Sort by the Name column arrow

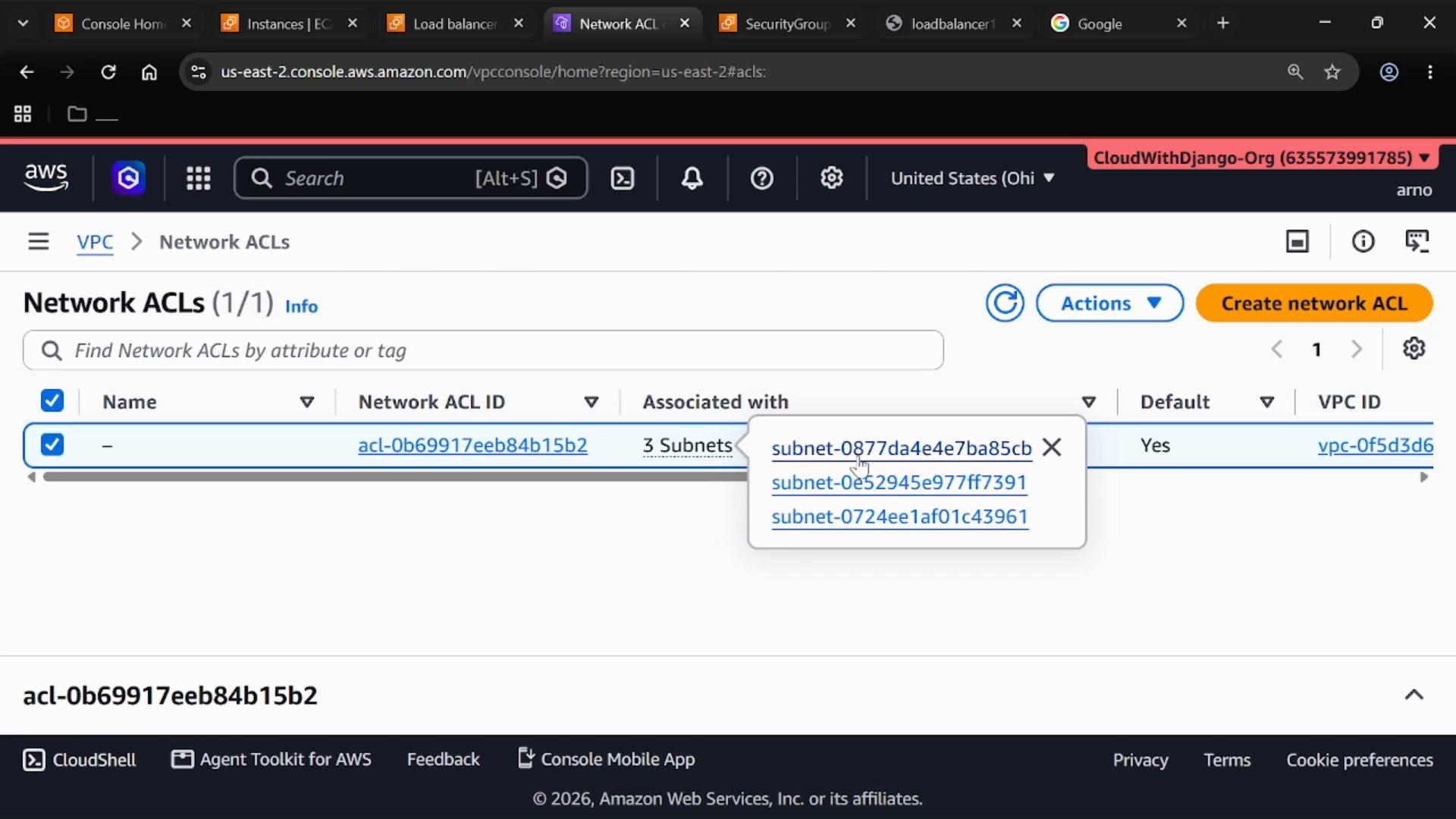pyautogui.click(x=307, y=402)
